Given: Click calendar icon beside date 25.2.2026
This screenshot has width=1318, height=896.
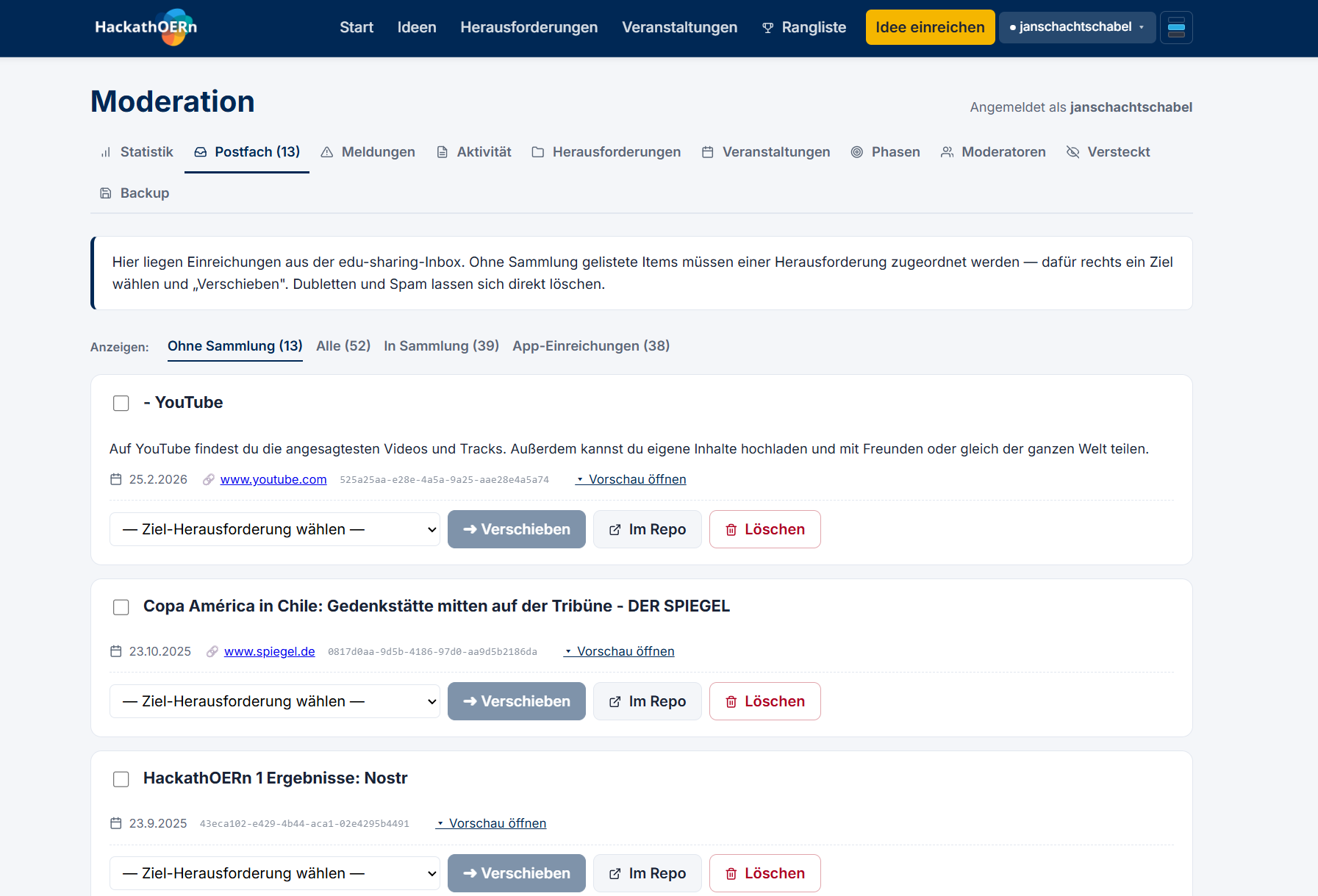Looking at the screenshot, I should (x=116, y=479).
